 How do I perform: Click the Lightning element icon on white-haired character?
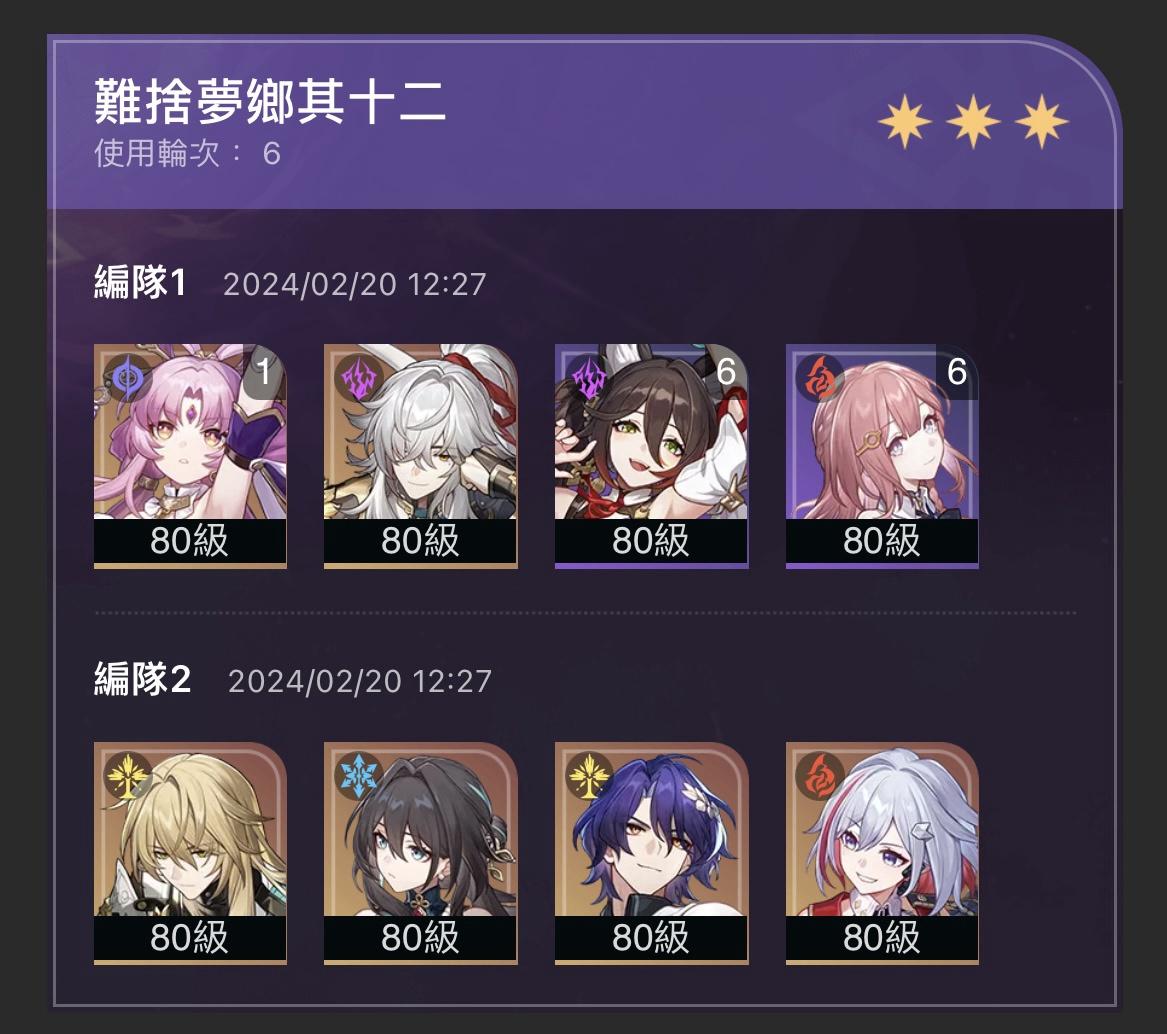coord(358,377)
